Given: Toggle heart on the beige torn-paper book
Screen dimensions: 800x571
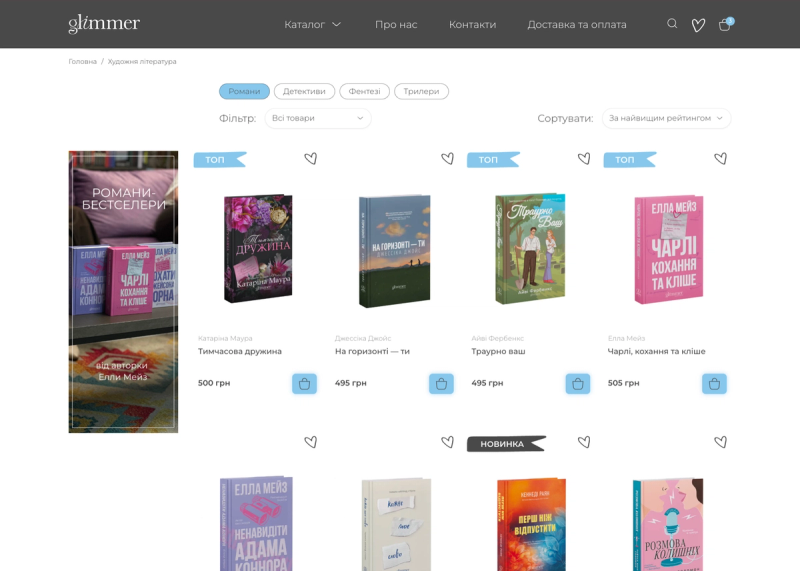Looking at the screenshot, I should (447, 442).
